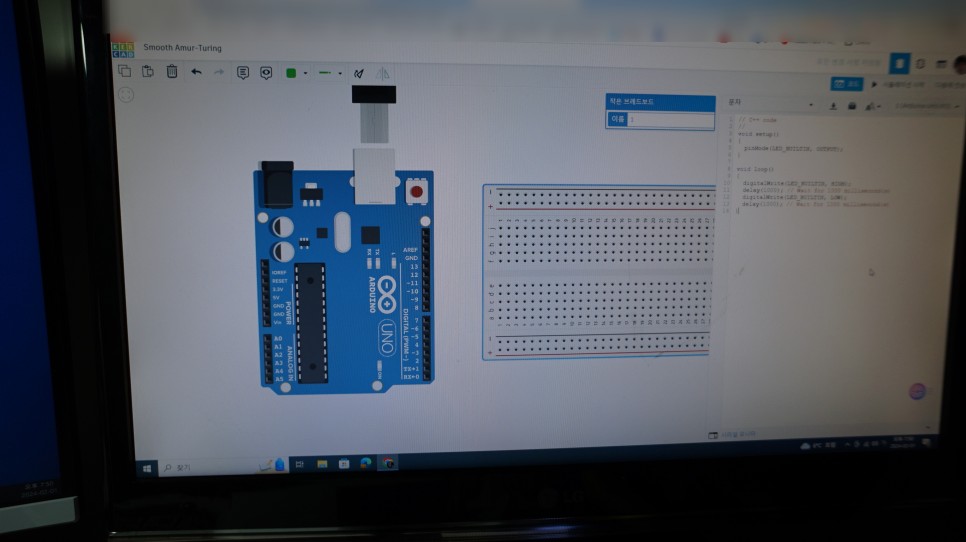Open Microsoft Store from taskbar
Image resolution: width=966 pixels, height=542 pixels.
coord(344,463)
